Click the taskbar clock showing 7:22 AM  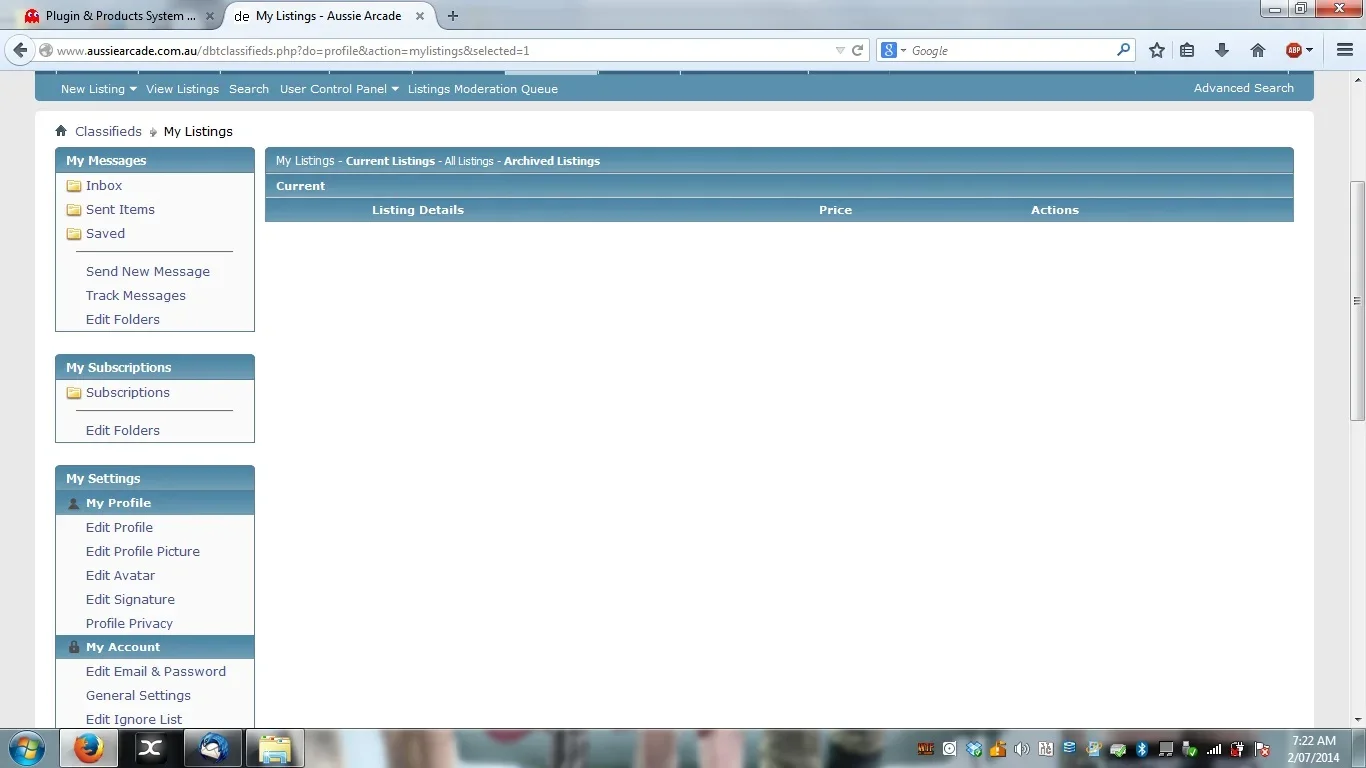(1315, 748)
